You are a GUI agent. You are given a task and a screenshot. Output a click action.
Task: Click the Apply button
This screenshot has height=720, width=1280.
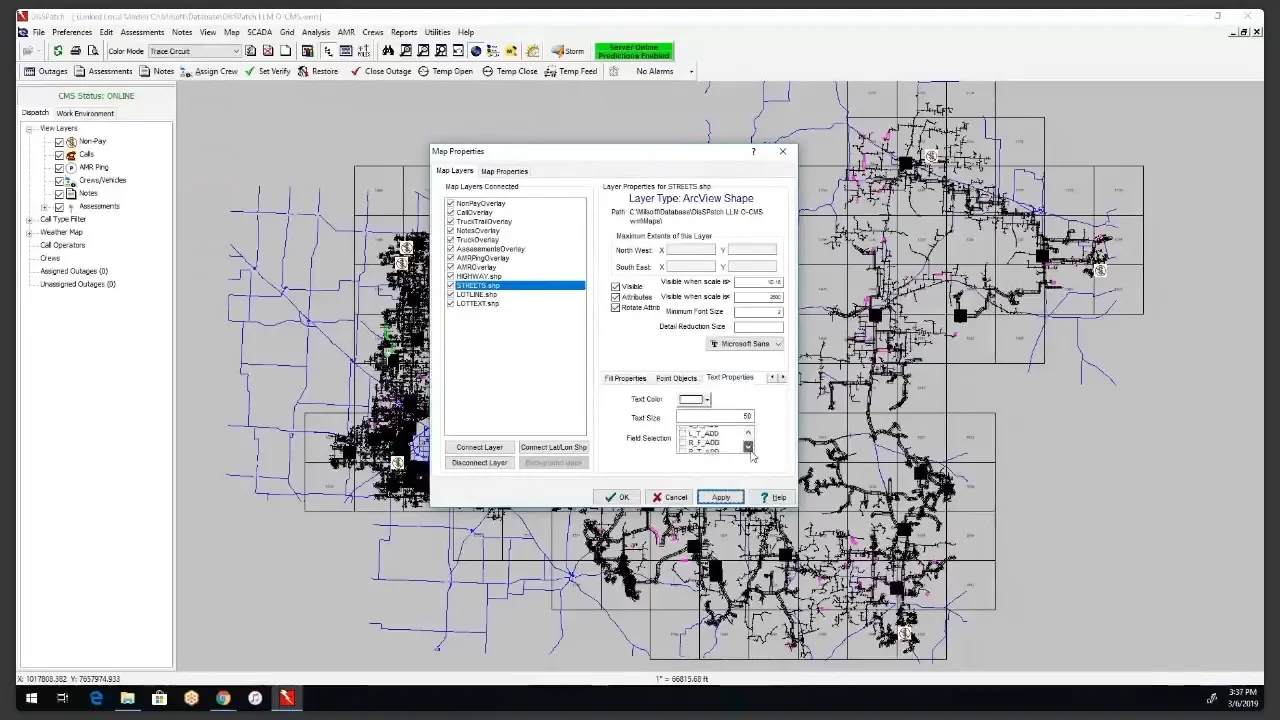tap(720, 497)
